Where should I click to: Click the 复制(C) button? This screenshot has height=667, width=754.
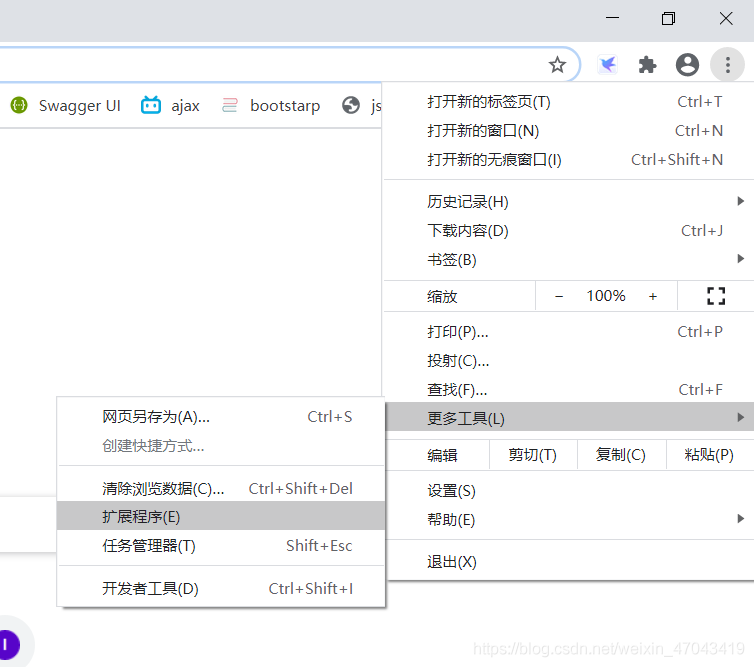tap(621, 455)
